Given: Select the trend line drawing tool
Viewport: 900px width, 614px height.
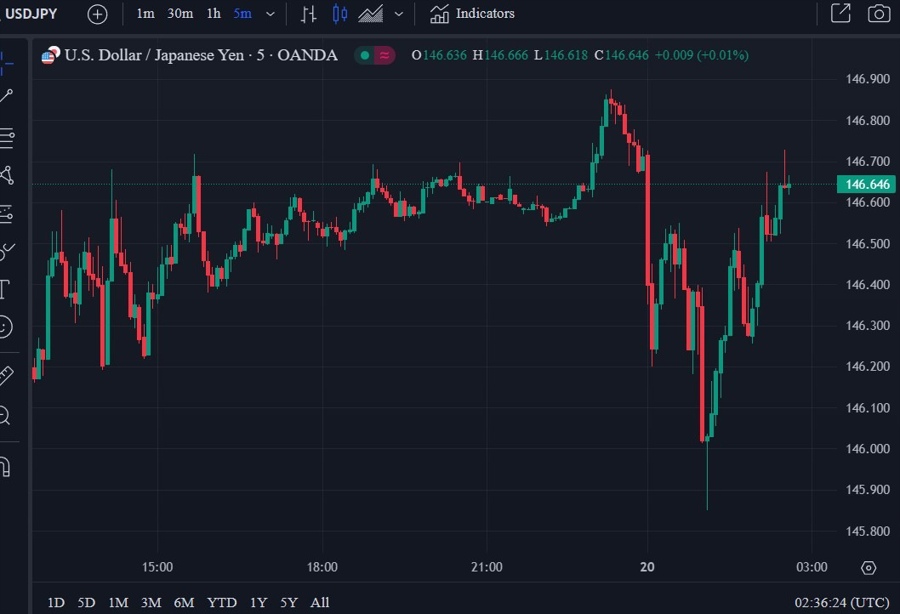Looking at the screenshot, I should [7, 96].
